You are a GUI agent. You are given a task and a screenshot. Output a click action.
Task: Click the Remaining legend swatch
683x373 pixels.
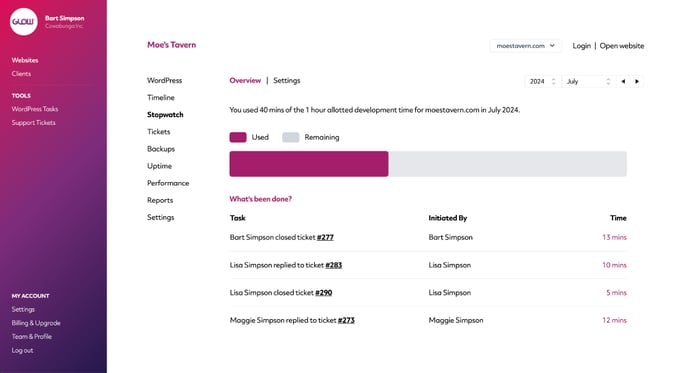point(291,137)
